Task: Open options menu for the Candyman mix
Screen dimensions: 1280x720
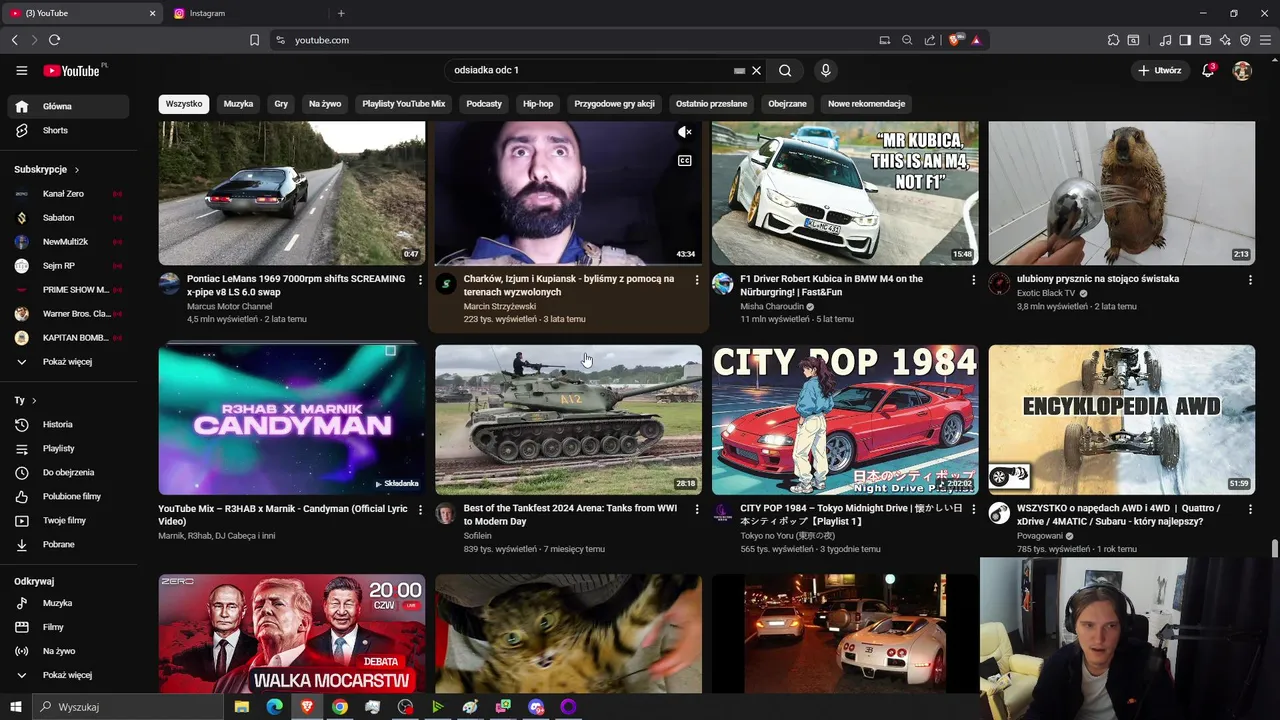Action: click(x=420, y=510)
